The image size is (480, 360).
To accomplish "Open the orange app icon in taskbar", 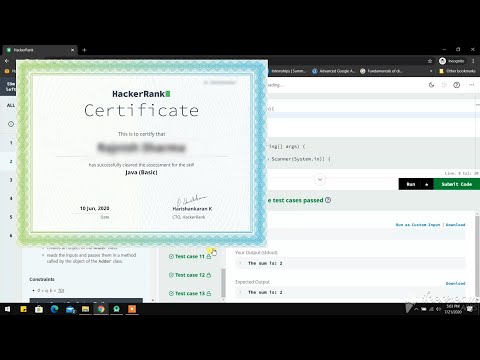I will point(132,309).
